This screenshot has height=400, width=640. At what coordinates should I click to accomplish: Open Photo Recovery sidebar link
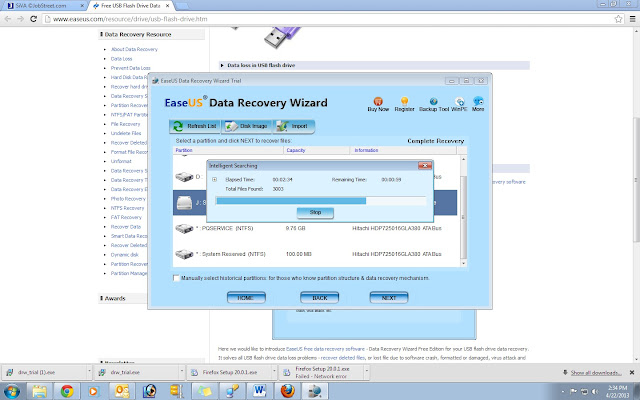pyautogui.click(x=128, y=199)
